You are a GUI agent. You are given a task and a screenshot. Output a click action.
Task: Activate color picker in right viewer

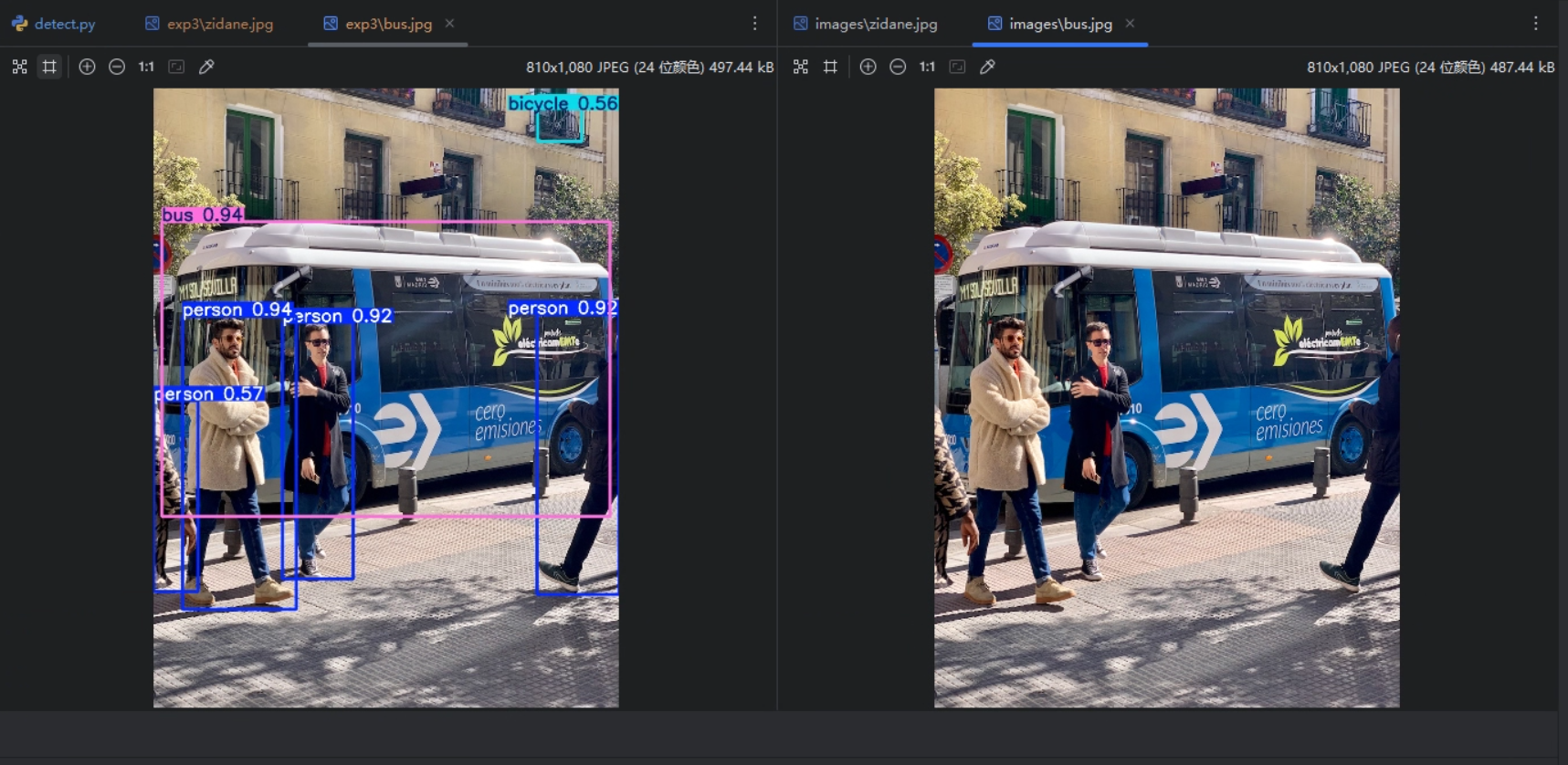coord(987,67)
